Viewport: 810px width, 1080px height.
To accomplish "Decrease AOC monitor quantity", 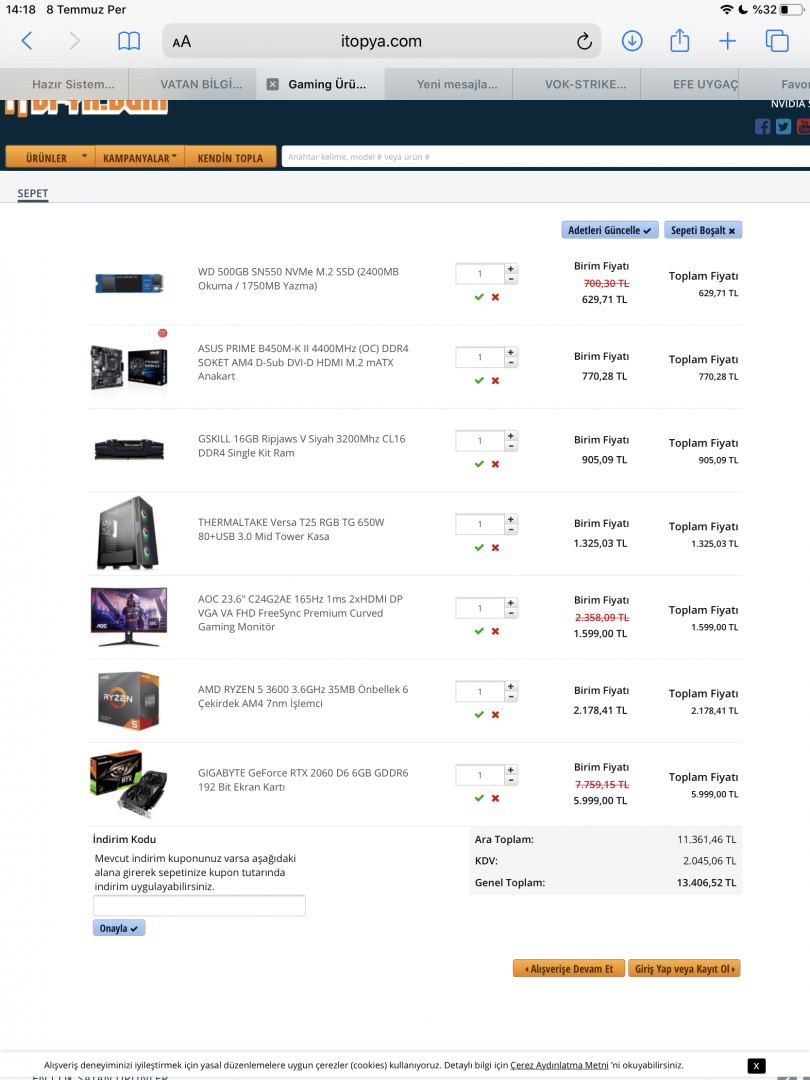I will point(511,613).
